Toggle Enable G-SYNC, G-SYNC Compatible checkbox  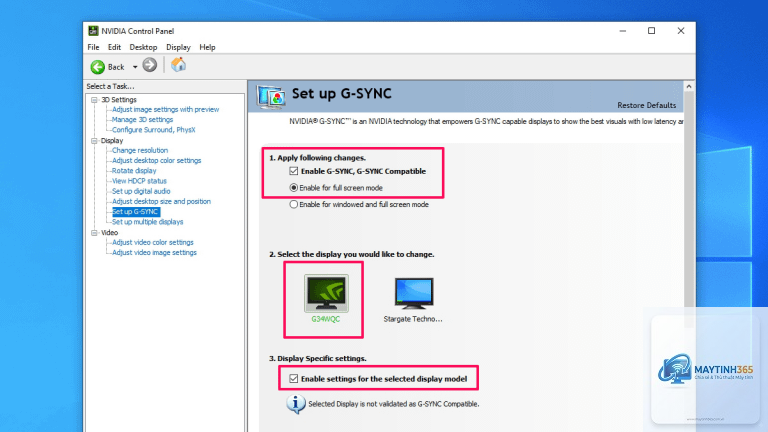(x=293, y=171)
